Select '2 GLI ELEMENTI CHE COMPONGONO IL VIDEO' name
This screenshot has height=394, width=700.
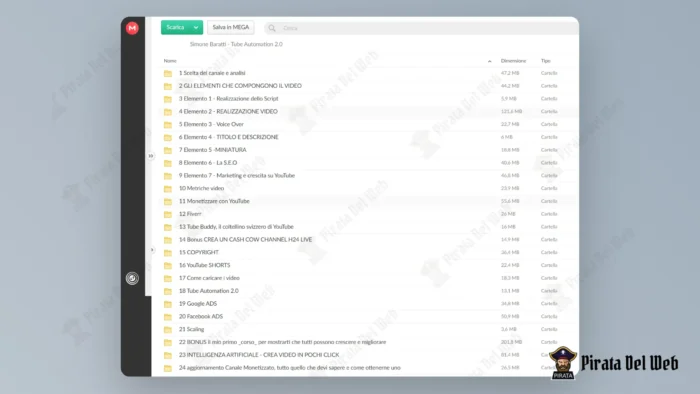tap(240, 86)
